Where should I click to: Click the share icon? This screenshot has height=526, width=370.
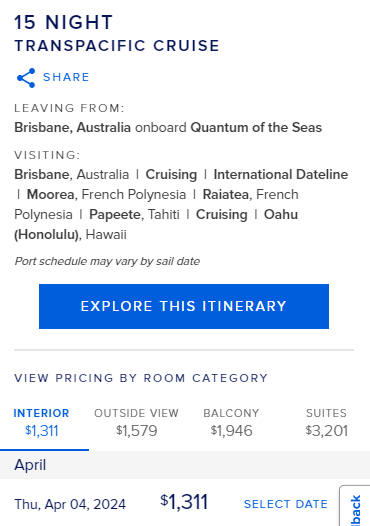(x=26, y=78)
